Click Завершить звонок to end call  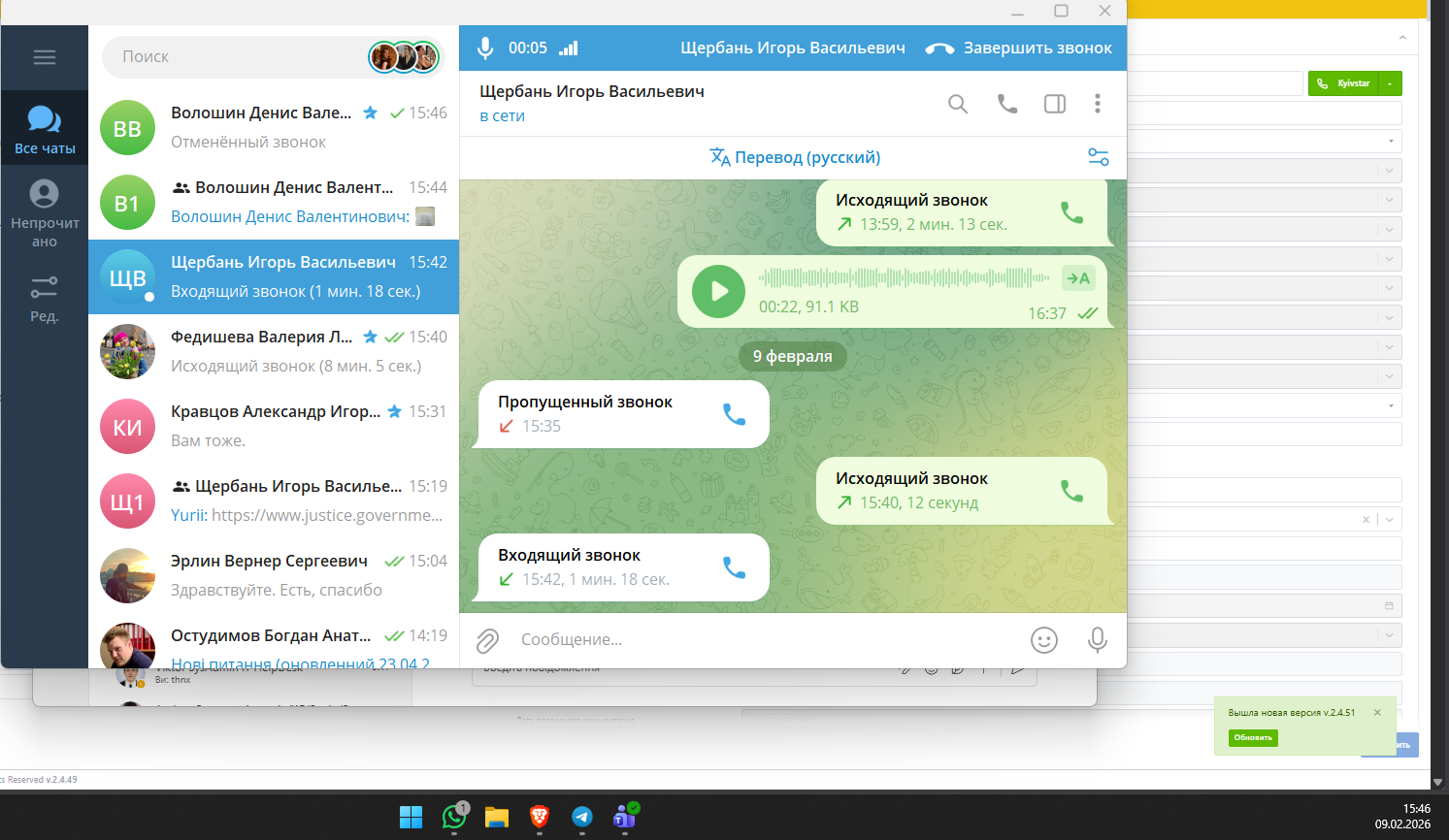(1019, 48)
